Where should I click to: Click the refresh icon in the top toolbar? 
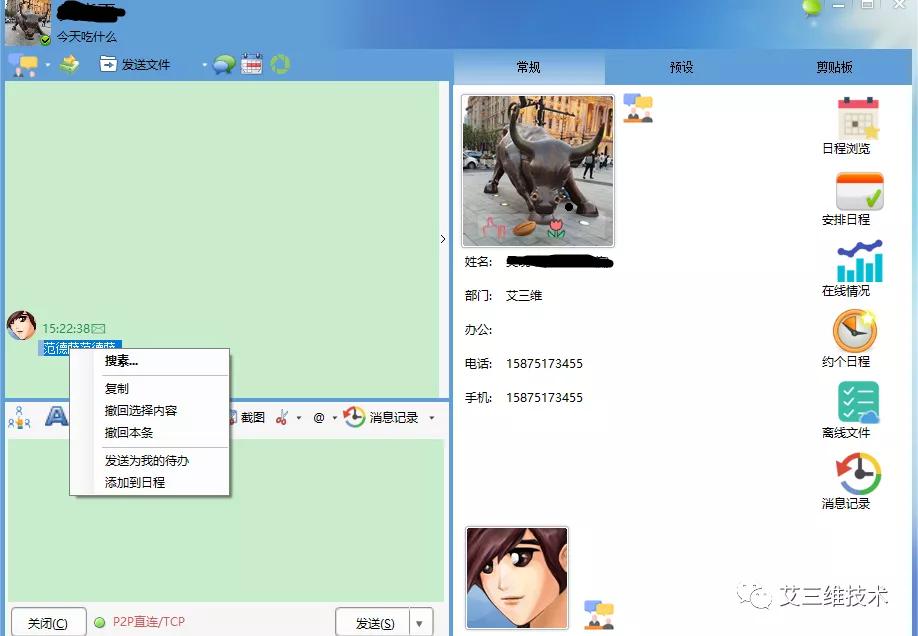point(279,62)
